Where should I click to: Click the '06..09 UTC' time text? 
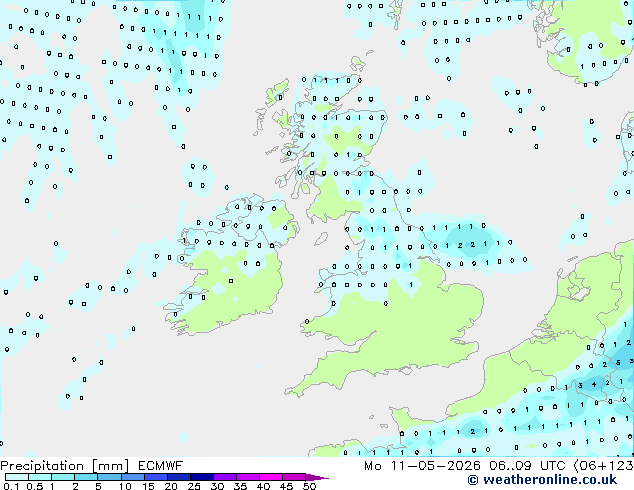click(x=527, y=466)
